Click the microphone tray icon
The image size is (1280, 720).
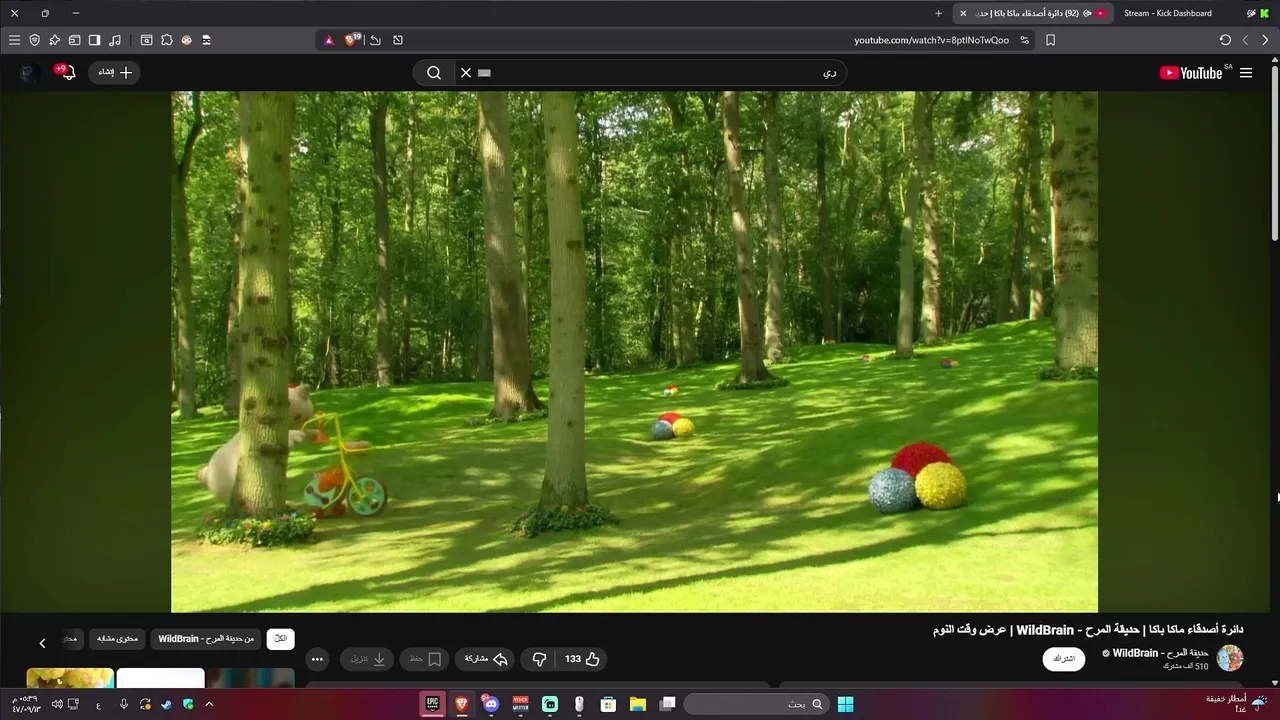click(x=124, y=704)
